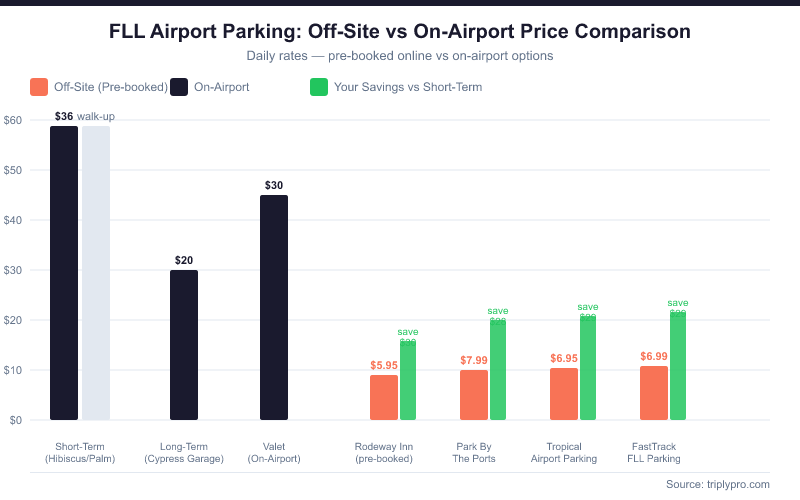Click the orange Off-Site legend swatch
This screenshot has width=800, height=500.
tap(39, 87)
